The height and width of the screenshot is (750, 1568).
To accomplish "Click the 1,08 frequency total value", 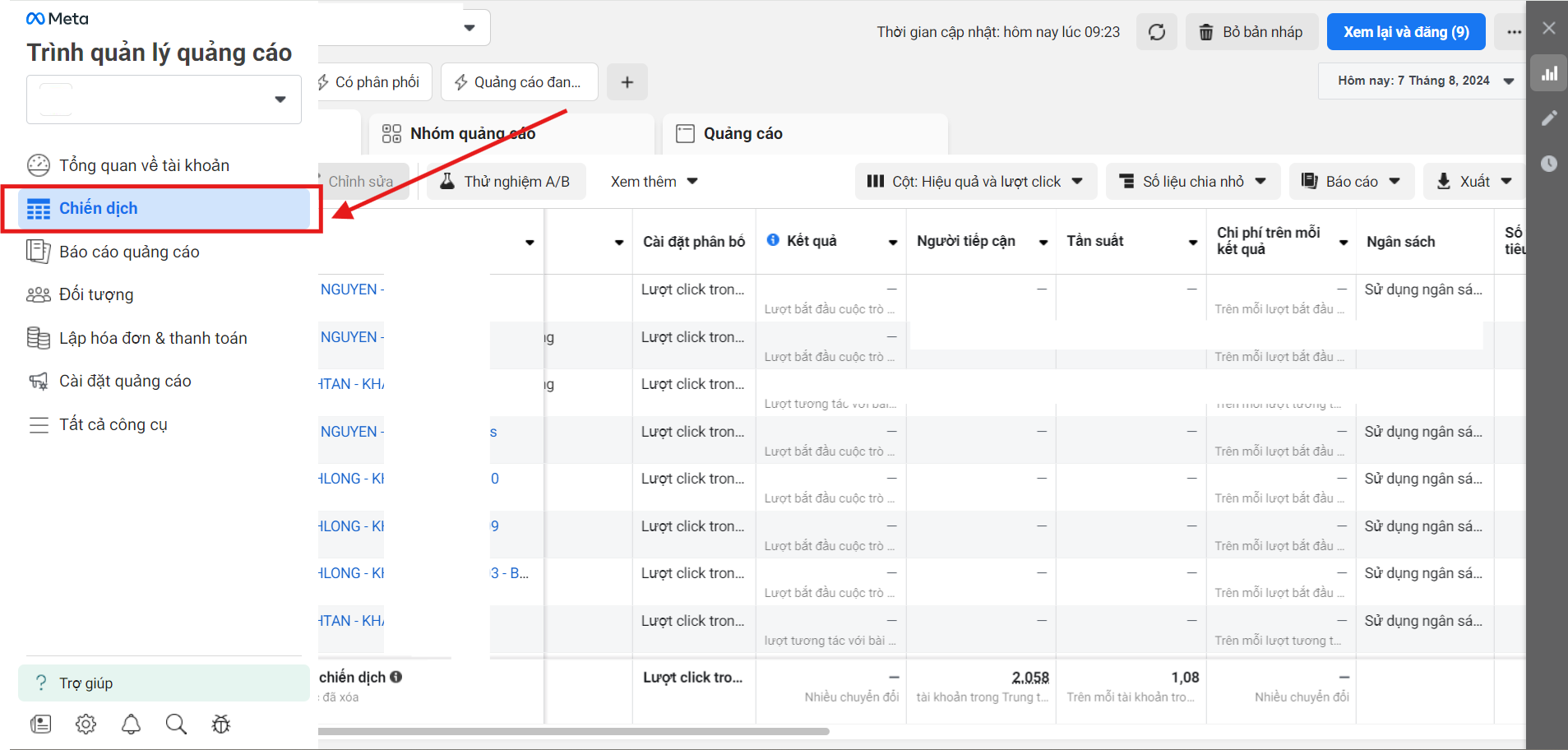I will click(x=1185, y=678).
